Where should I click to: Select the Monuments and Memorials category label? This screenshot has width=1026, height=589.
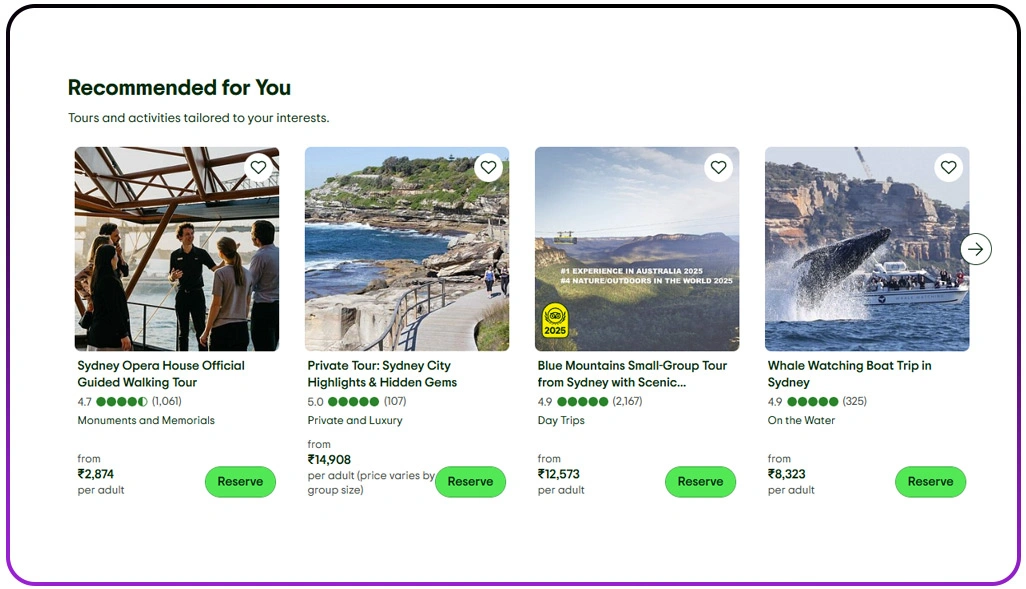(x=146, y=420)
